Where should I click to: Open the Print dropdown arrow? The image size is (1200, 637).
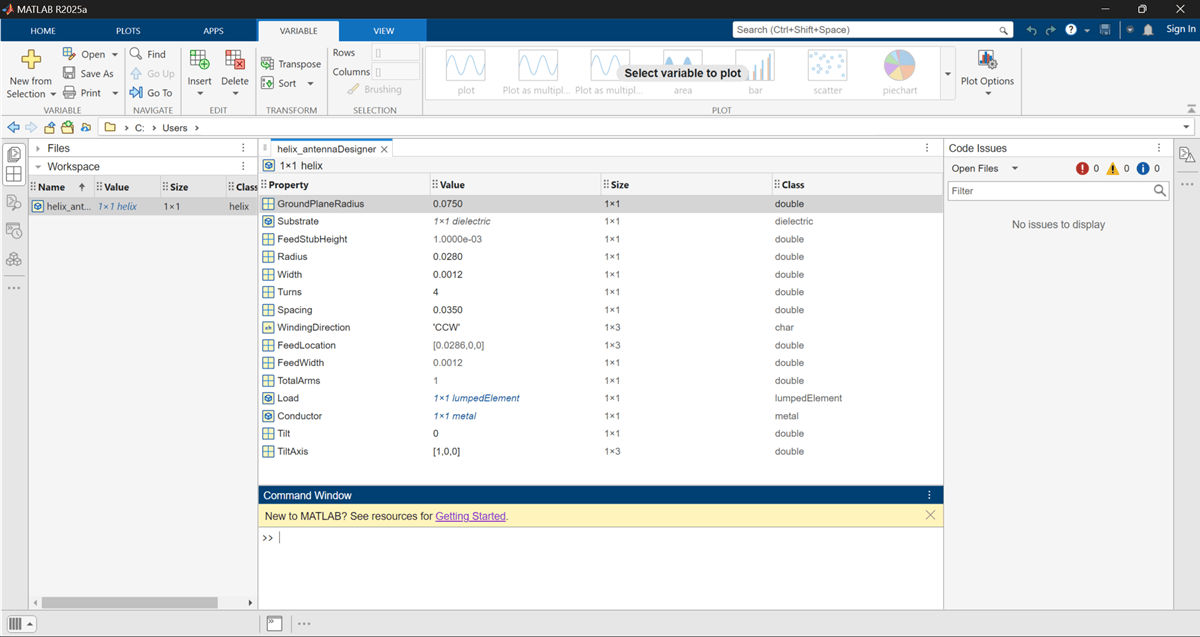click(115, 93)
